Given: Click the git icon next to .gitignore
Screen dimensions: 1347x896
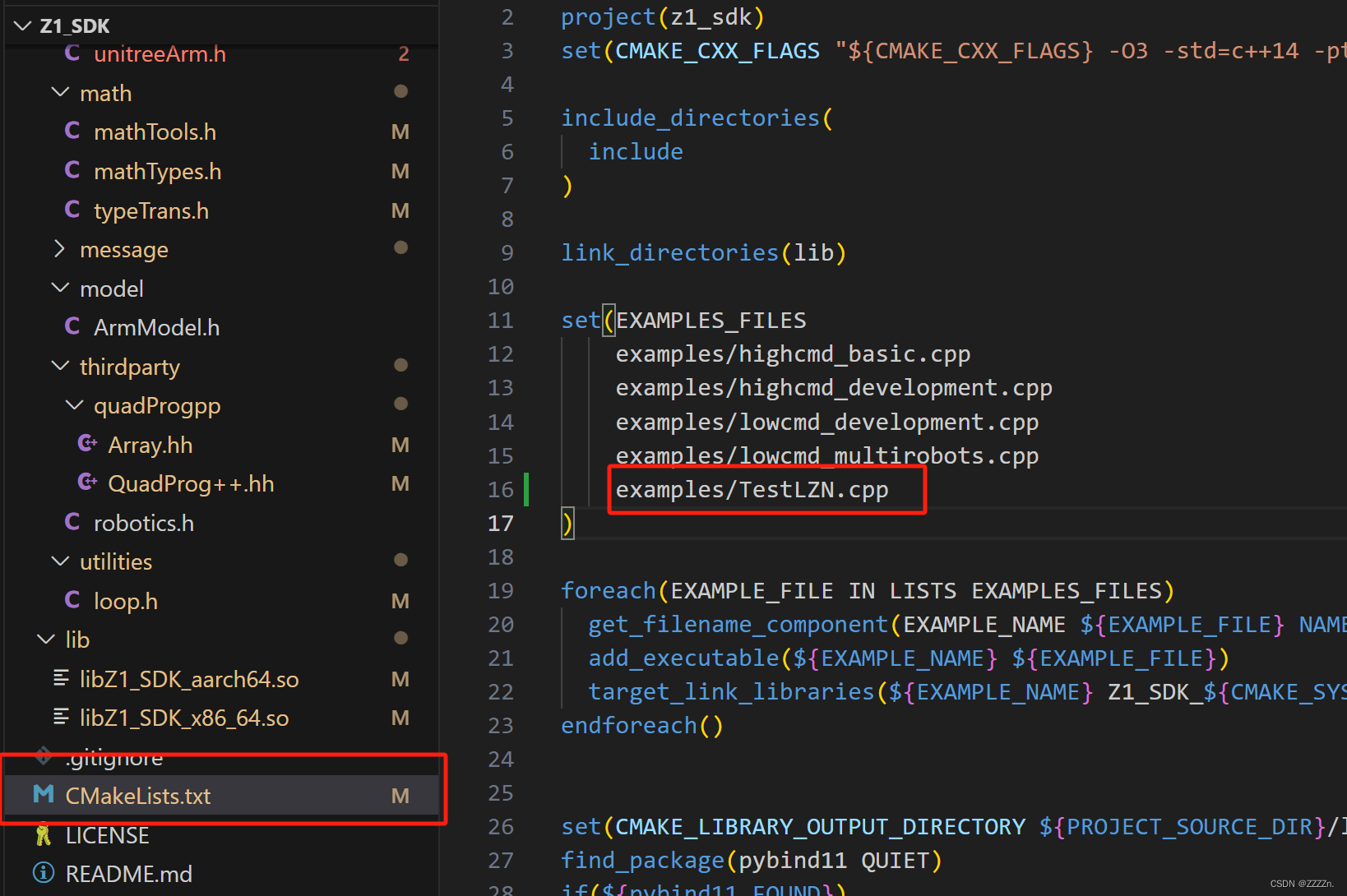Looking at the screenshot, I should coord(44,756).
